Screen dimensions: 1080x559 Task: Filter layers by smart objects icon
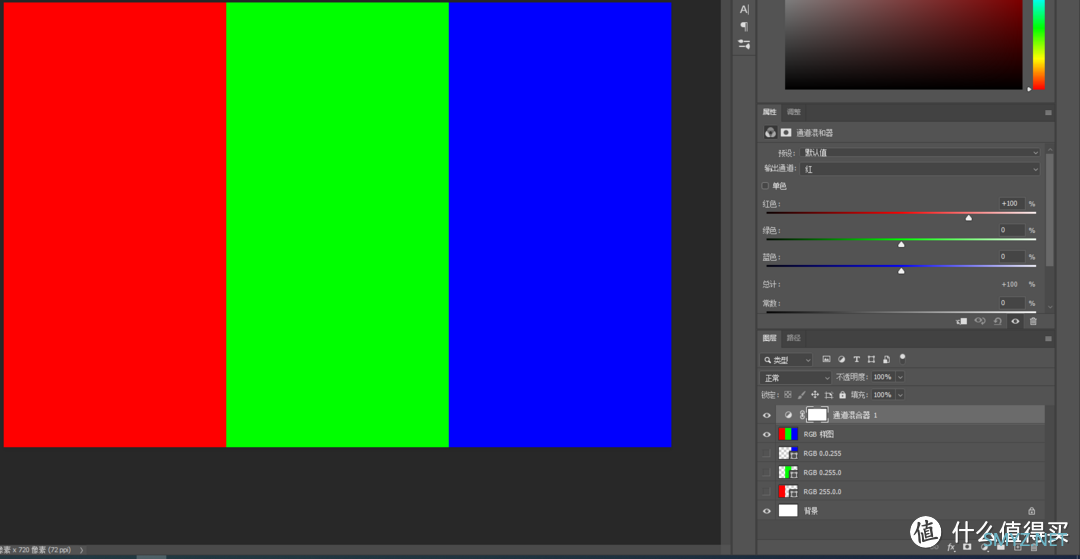(886, 359)
